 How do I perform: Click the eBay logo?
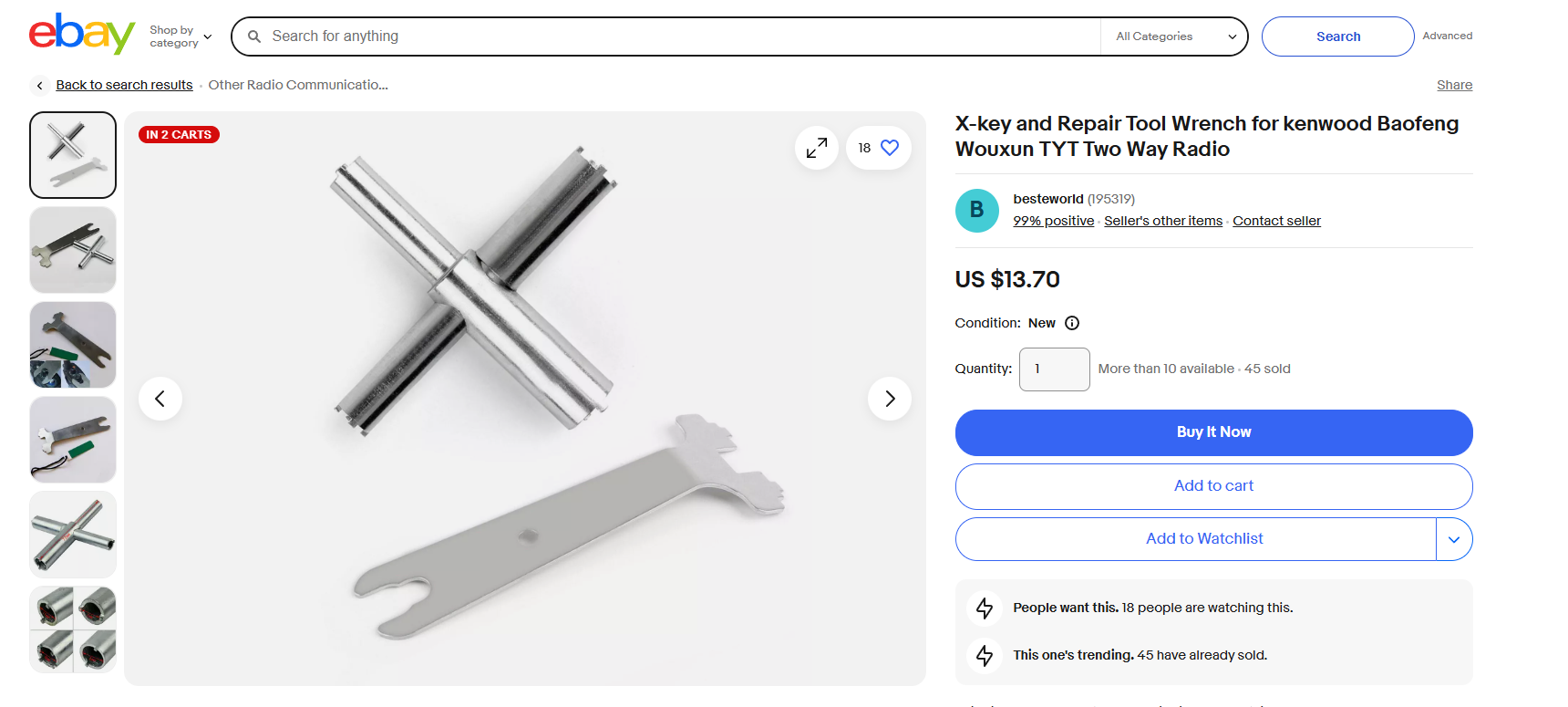[x=81, y=35]
